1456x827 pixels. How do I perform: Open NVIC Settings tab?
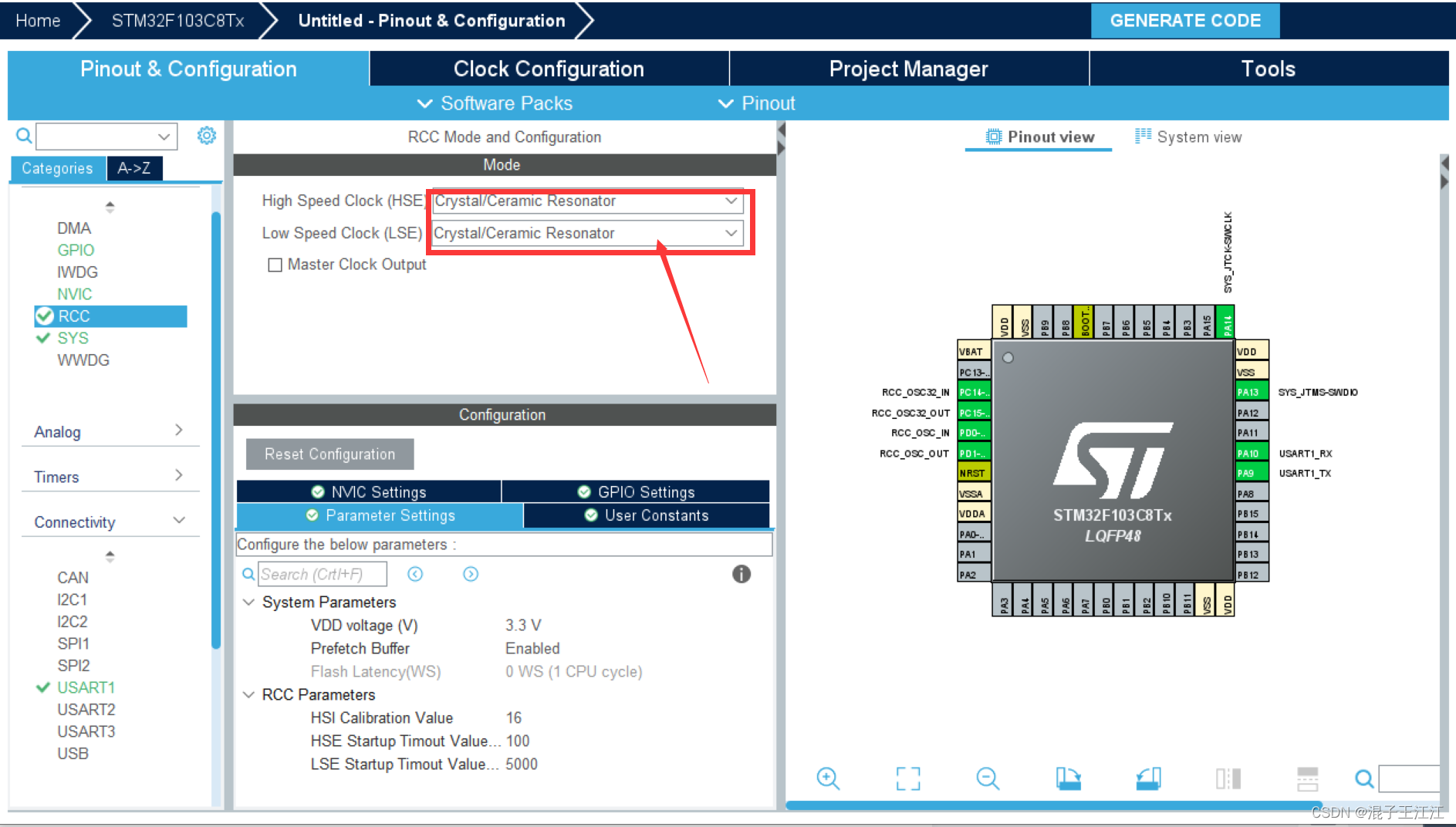click(x=369, y=491)
